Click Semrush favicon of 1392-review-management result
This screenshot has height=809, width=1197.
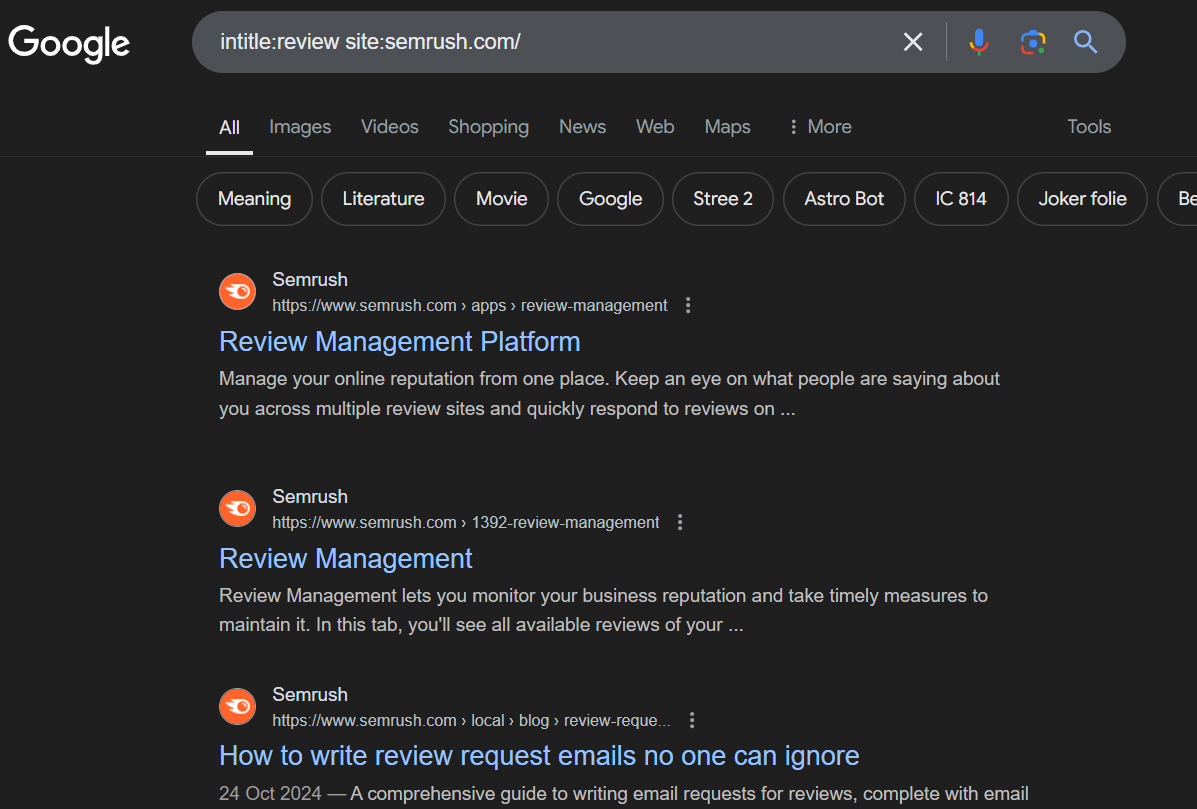[237, 508]
